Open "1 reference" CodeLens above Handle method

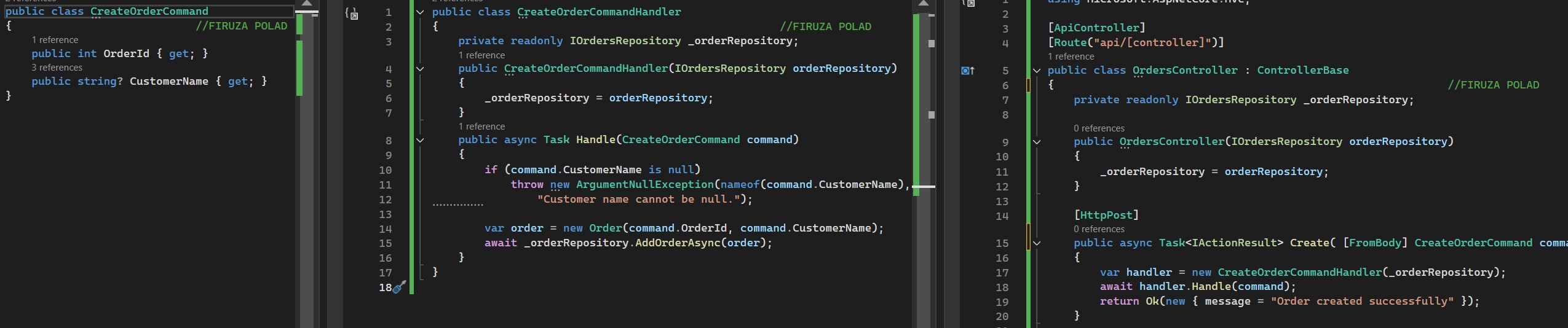coord(481,127)
